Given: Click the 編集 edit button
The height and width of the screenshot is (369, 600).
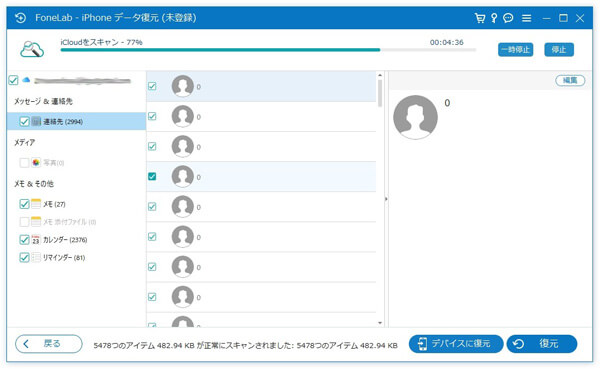Looking at the screenshot, I should 570,80.
